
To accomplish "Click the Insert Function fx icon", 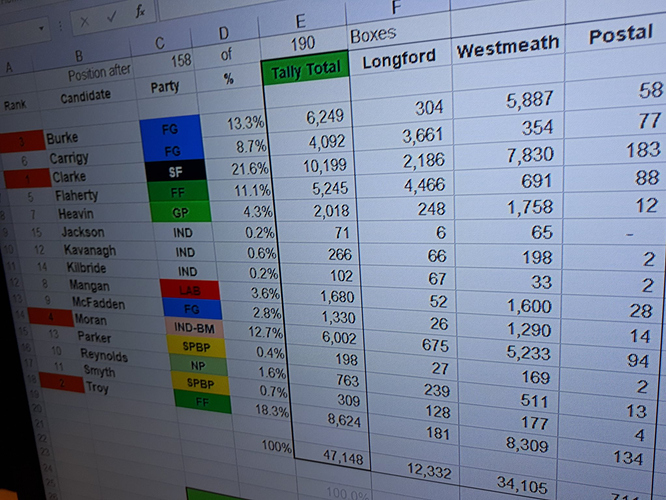I will pos(139,12).
